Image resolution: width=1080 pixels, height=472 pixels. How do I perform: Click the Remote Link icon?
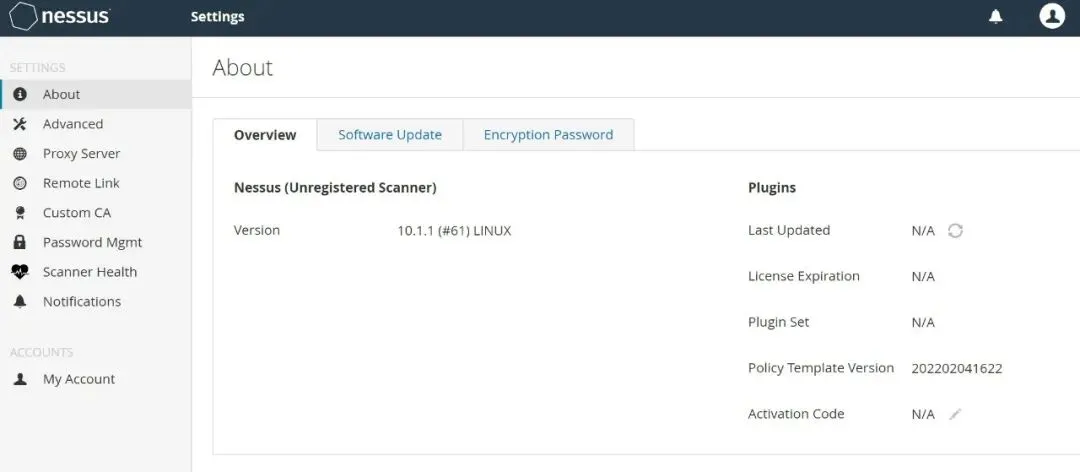pyautogui.click(x=20, y=183)
